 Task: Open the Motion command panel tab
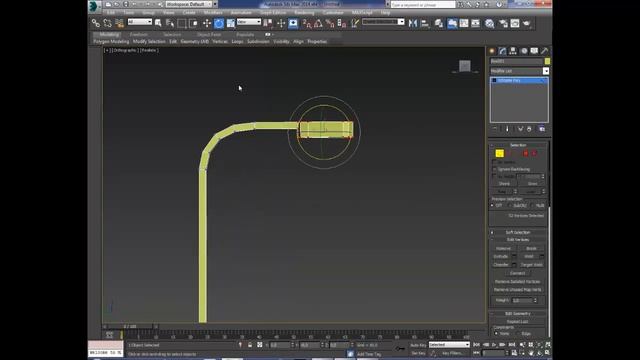coord(524,51)
